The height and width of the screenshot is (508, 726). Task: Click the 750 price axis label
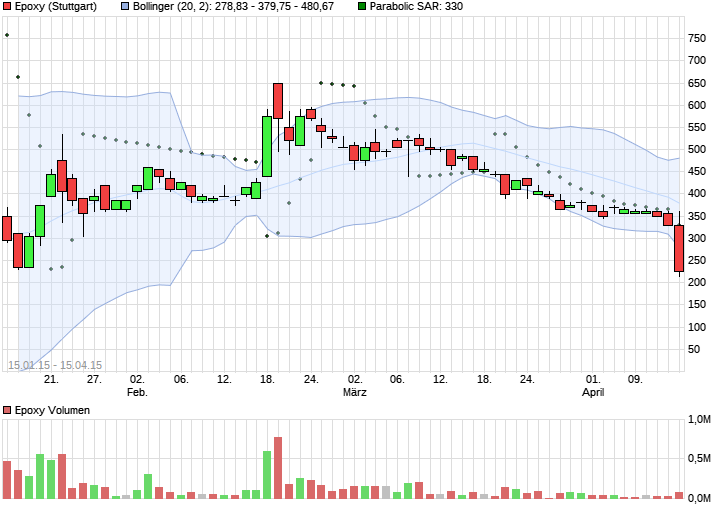tap(697, 38)
